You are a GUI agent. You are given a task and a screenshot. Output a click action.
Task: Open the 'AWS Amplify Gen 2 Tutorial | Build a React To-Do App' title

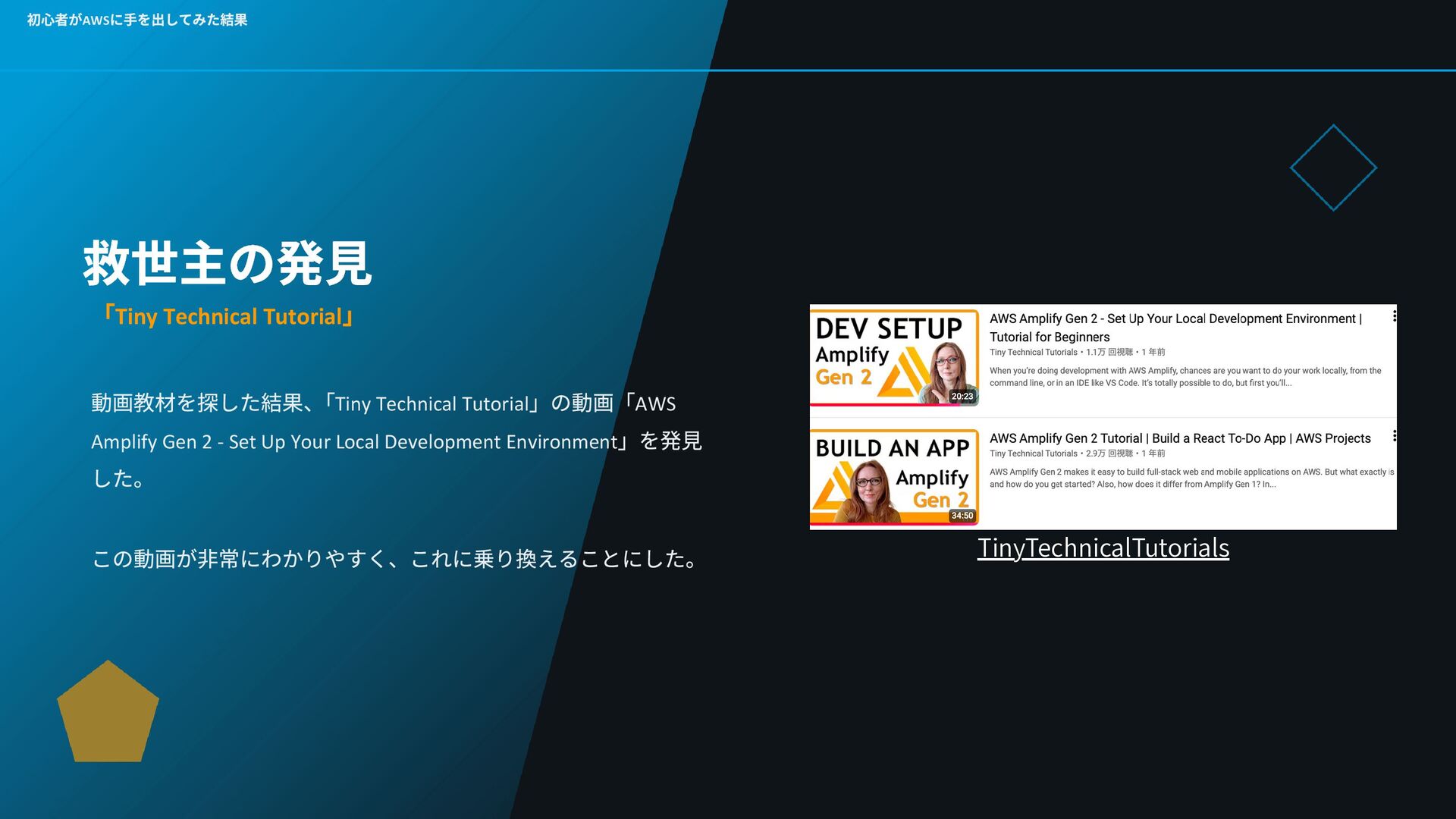click(1179, 438)
